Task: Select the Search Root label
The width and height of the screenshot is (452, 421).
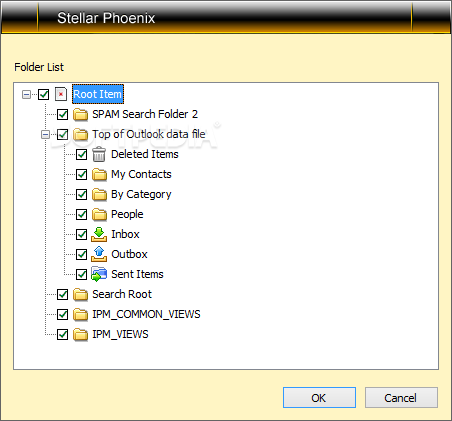Action: point(122,294)
